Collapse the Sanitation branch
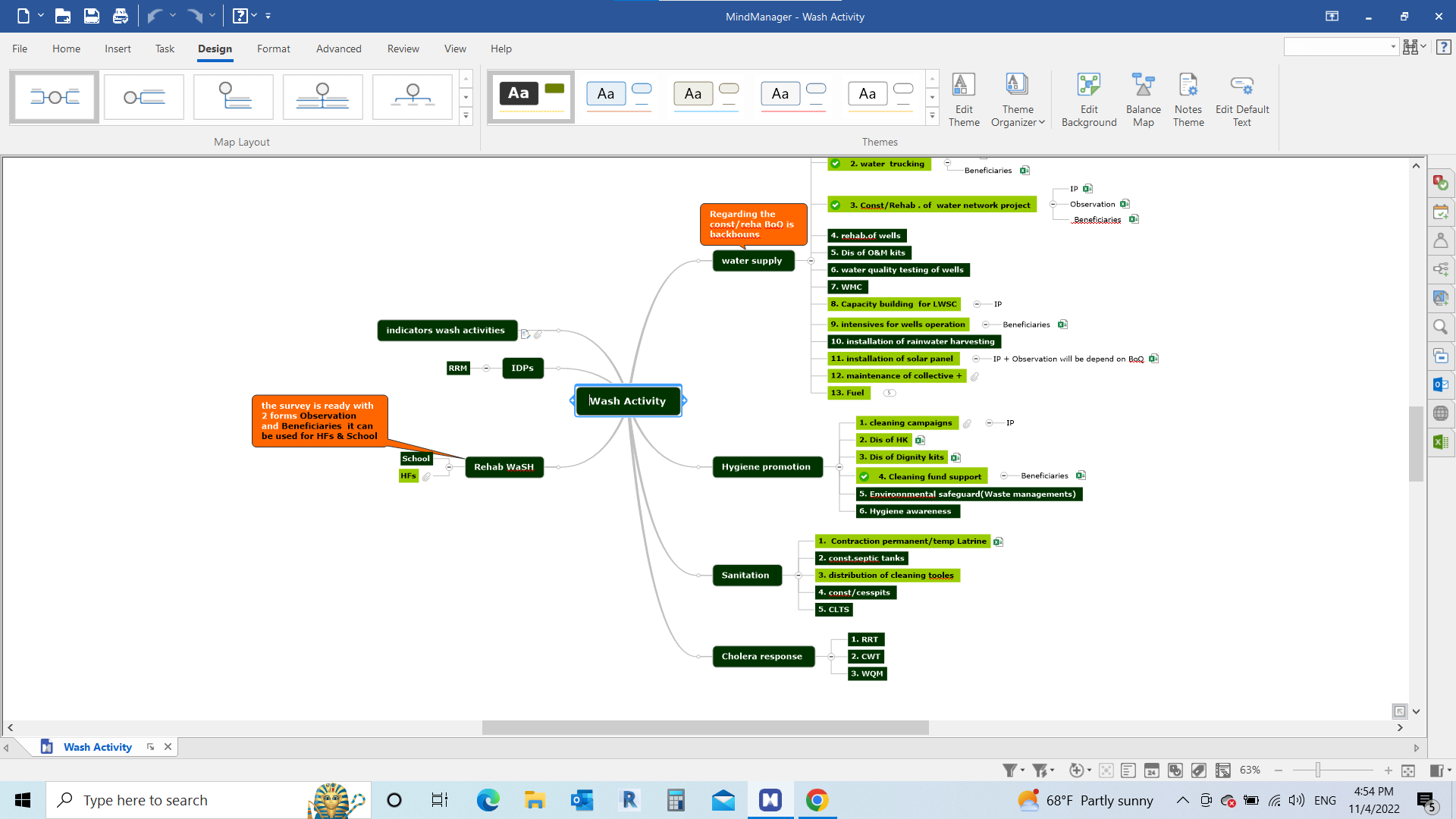The image size is (1456, 819). pos(799,576)
